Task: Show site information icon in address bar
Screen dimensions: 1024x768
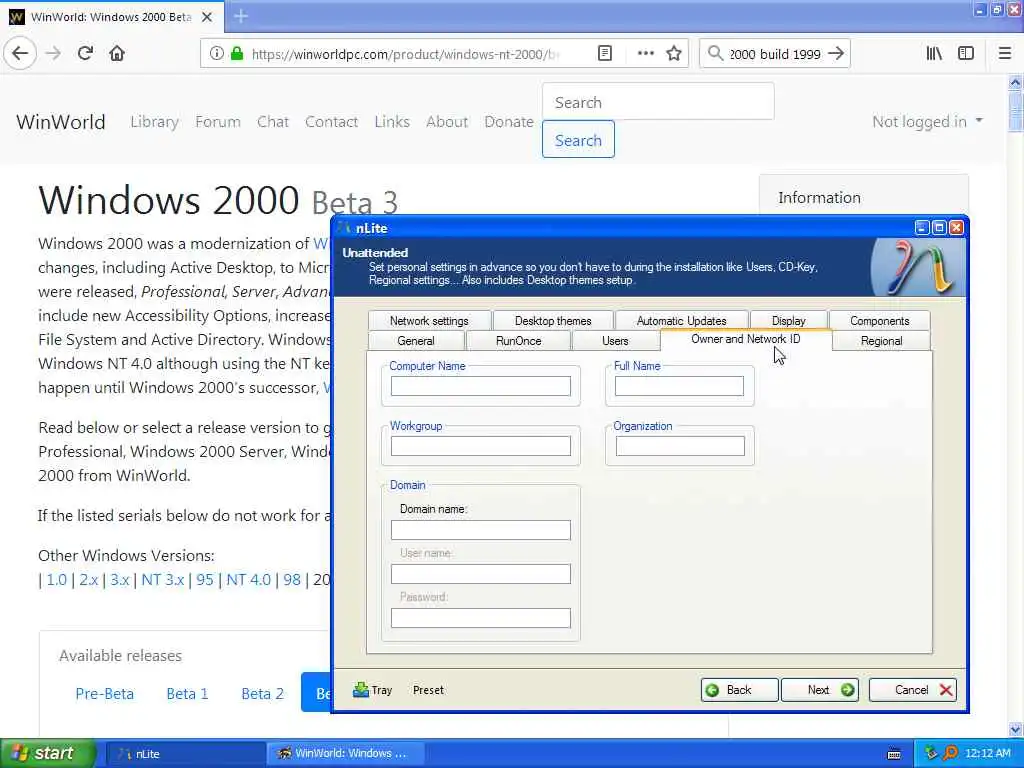Action: pyautogui.click(x=217, y=54)
